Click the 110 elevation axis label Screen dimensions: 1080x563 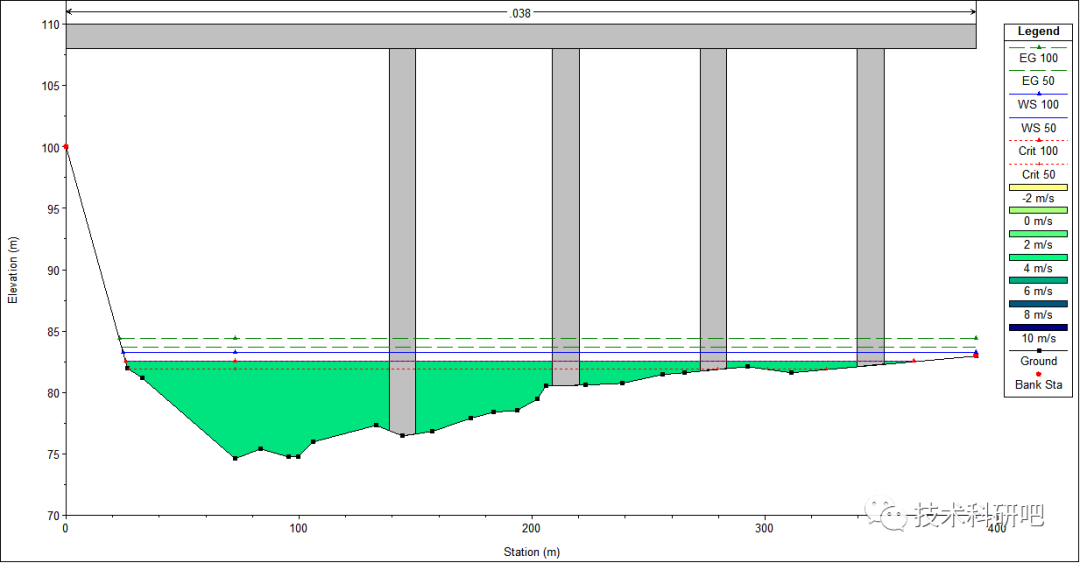[50, 25]
